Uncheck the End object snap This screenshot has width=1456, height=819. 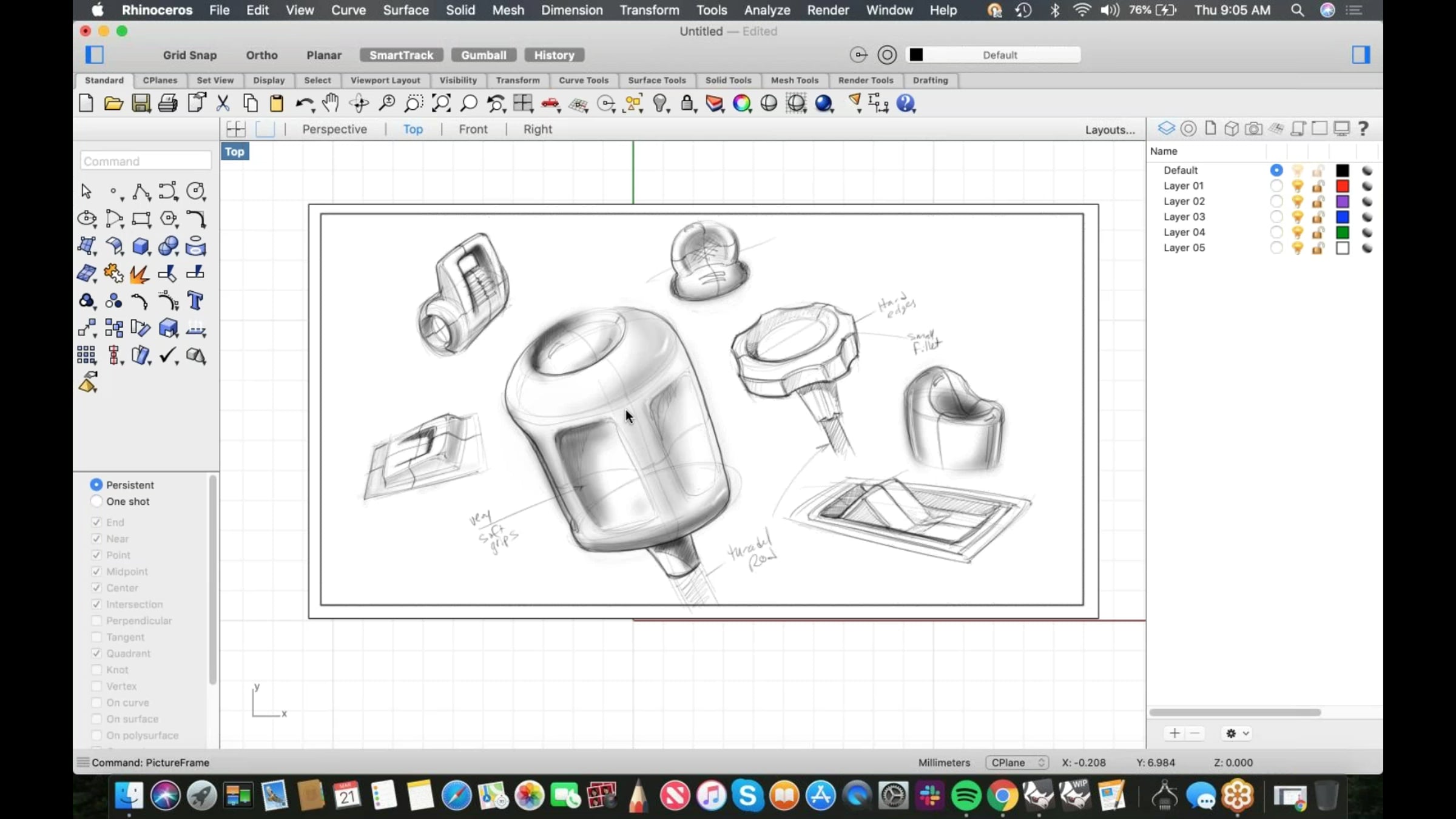pyautogui.click(x=96, y=522)
